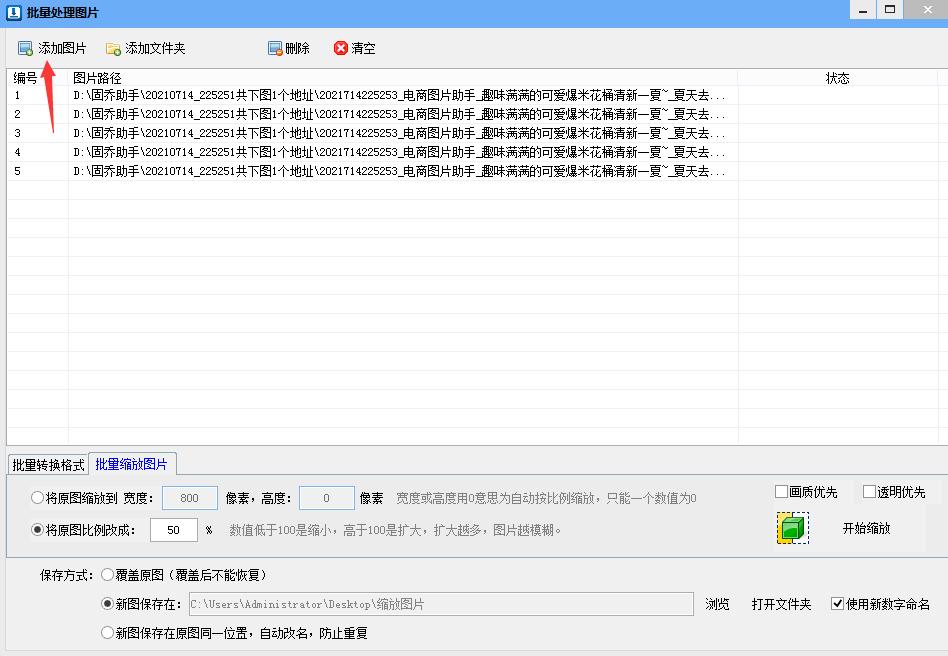Viewport: 948px width, 656px height.
Task: Uncheck the 使用新数字命名 renaming checkbox
Action: pos(836,603)
